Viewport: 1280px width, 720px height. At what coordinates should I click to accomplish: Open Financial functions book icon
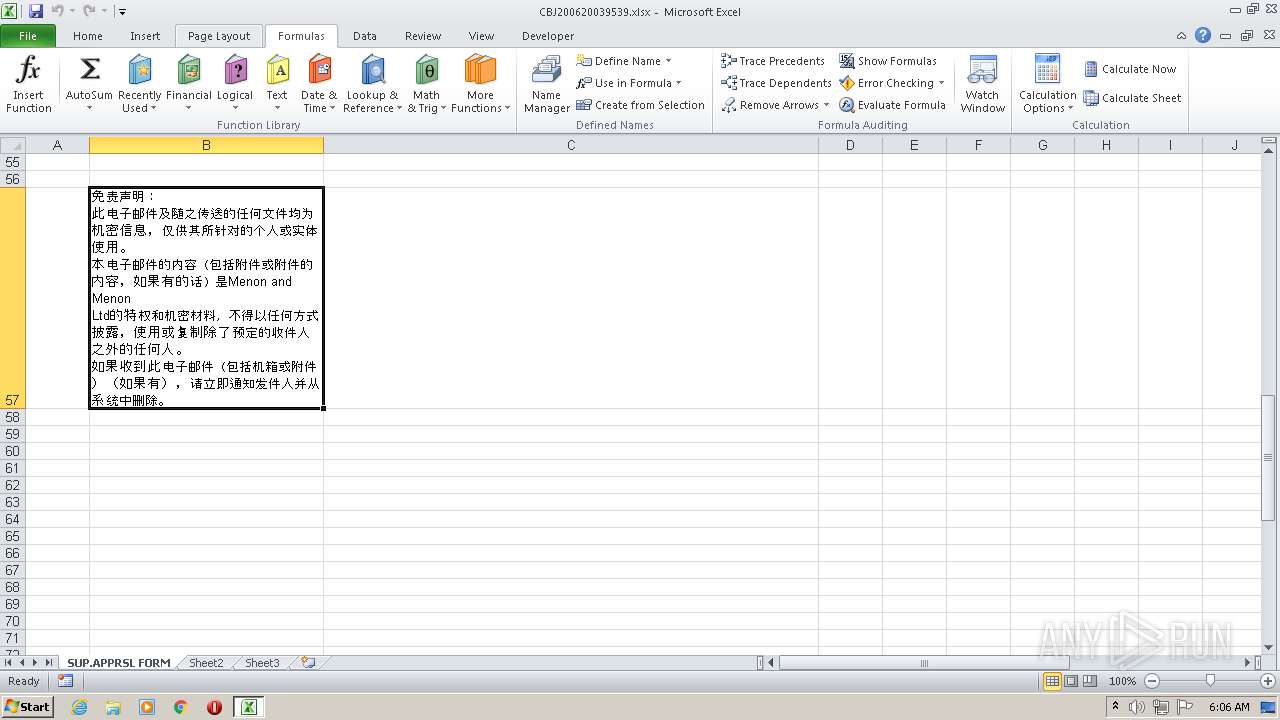click(189, 70)
